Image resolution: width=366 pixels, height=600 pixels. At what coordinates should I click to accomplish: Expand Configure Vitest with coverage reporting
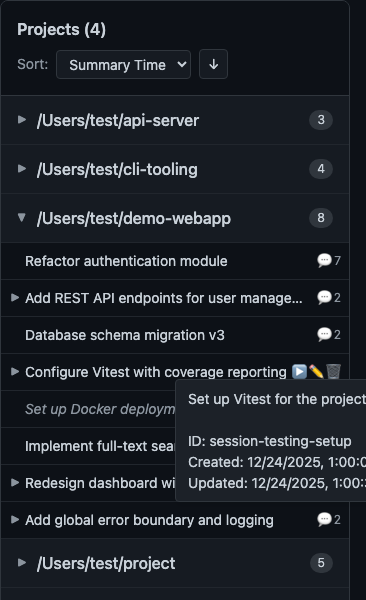pos(15,371)
